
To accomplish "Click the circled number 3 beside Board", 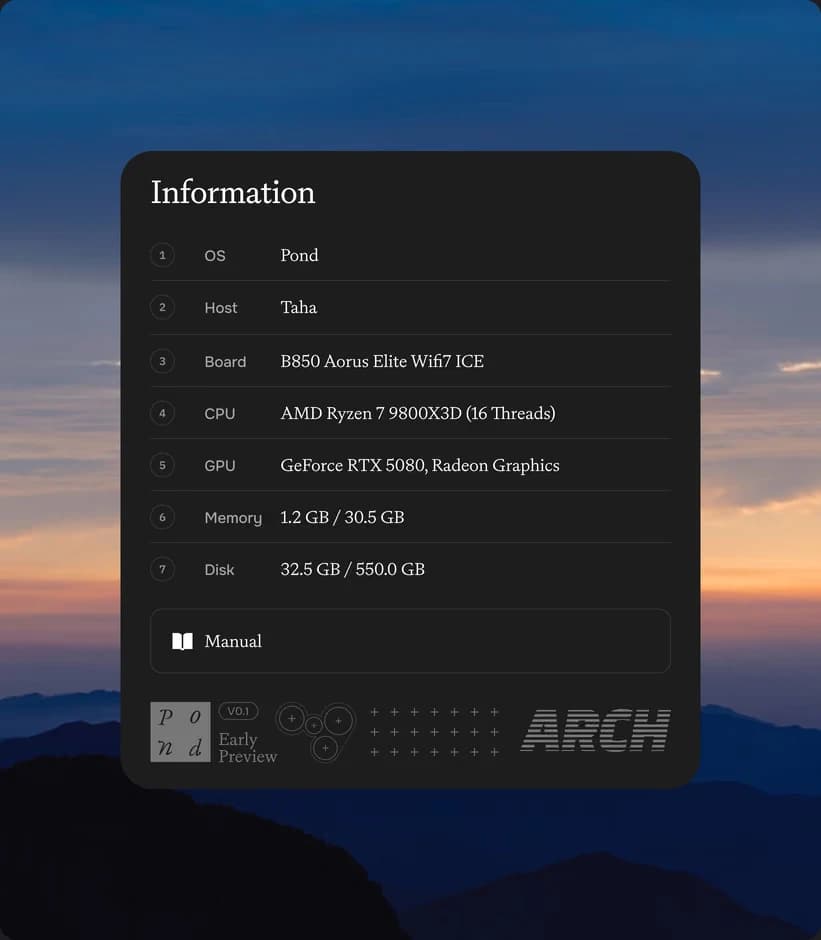I will point(162,361).
